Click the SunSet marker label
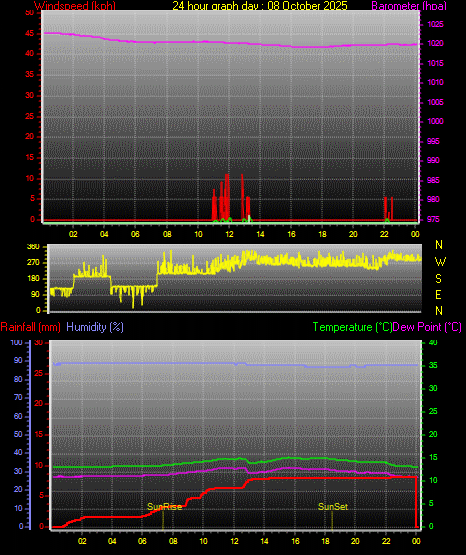 click(333, 507)
